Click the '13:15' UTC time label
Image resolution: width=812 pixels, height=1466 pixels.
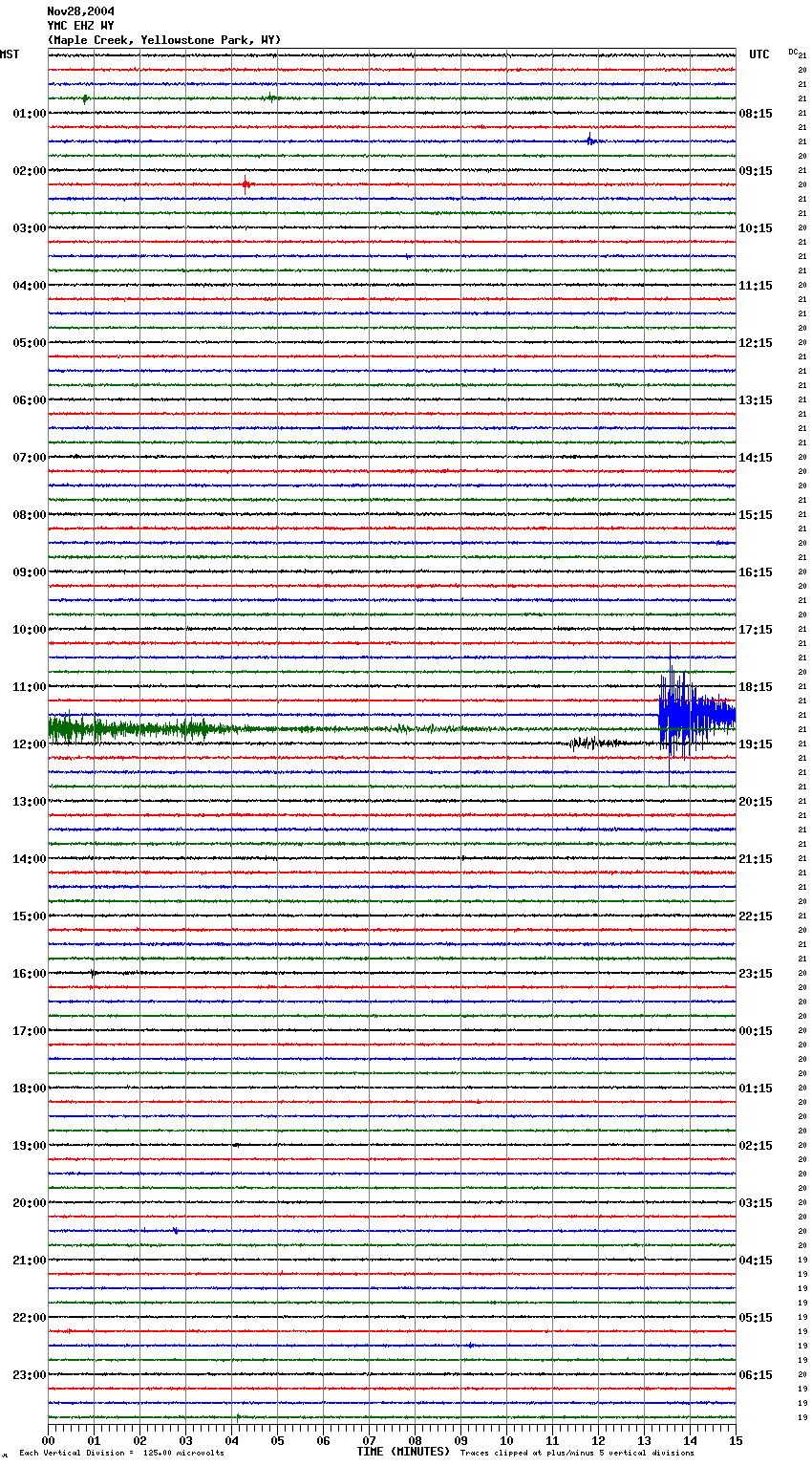click(x=756, y=400)
